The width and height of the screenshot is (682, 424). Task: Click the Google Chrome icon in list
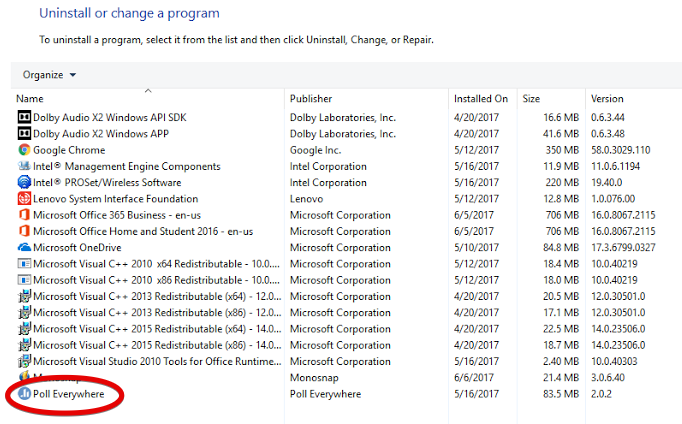pyautogui.click(x=24, y=150)
